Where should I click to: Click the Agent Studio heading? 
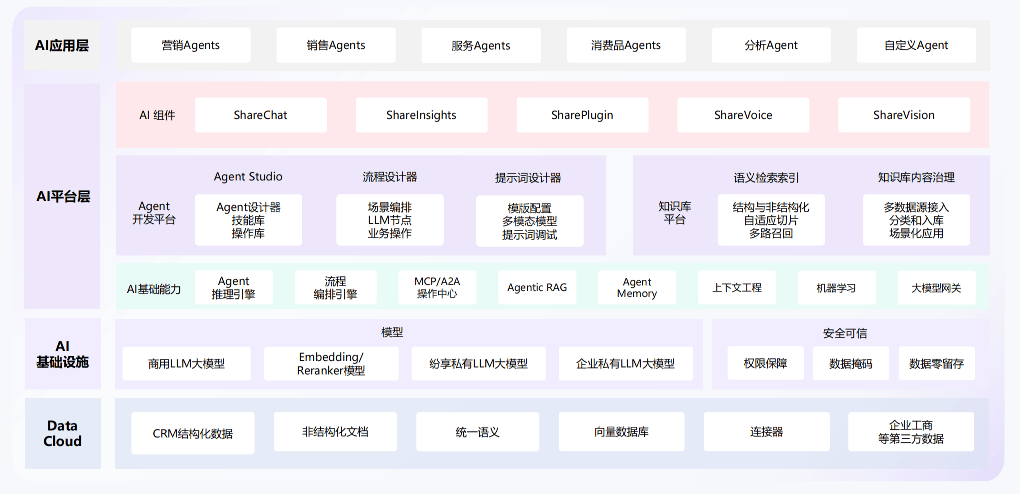[x=248, y=176]
